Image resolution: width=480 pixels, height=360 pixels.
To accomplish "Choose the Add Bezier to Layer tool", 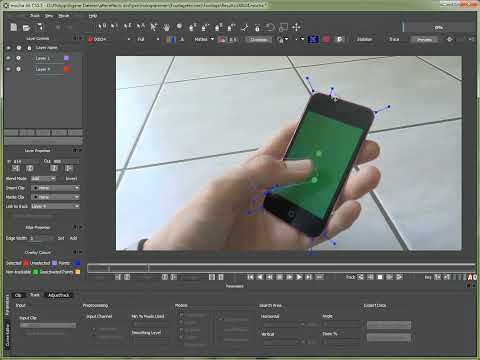I will click(x=231, y=27).
